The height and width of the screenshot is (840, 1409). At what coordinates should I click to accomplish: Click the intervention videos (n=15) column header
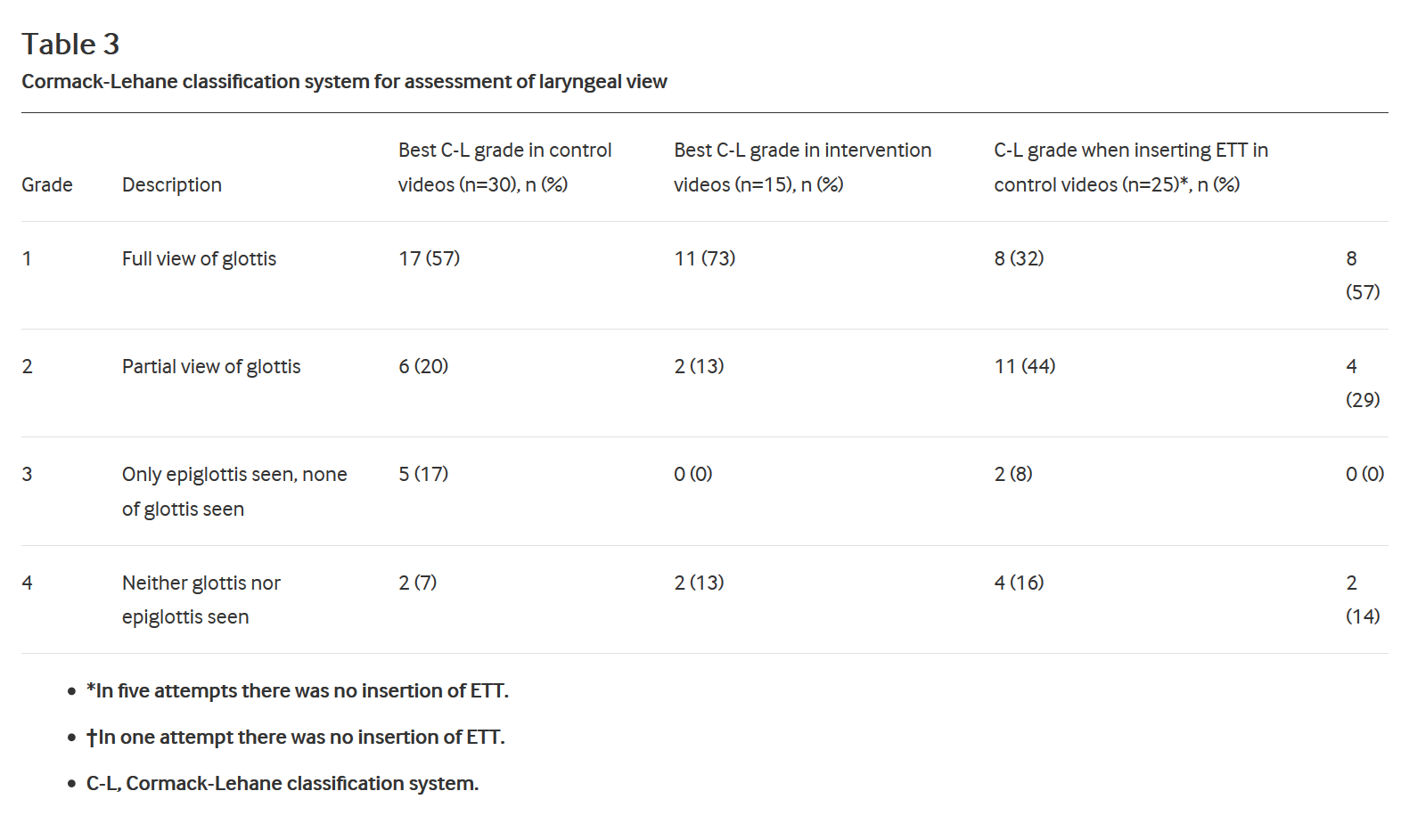[802, 167]
